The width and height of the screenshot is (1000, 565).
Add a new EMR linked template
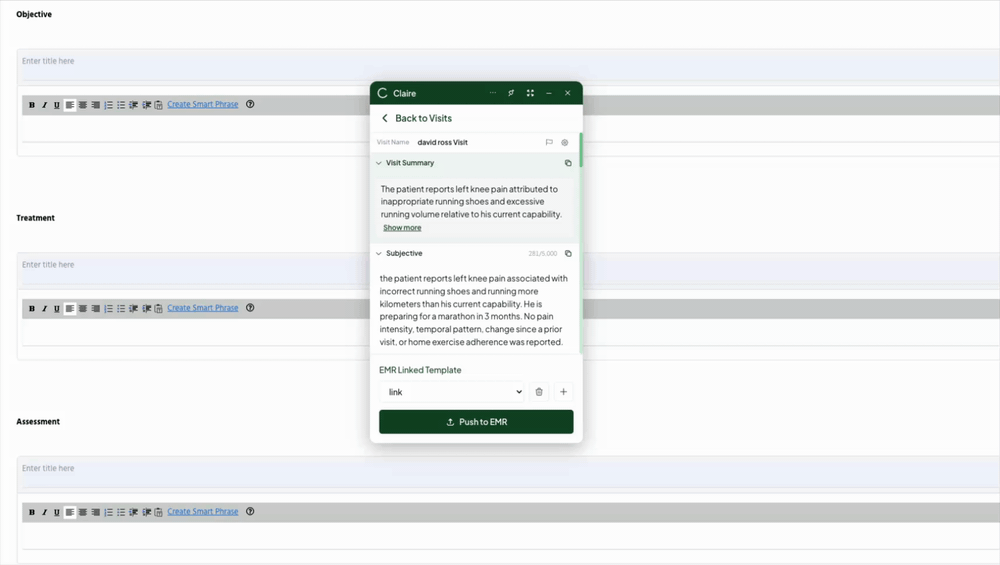(564, 392)
